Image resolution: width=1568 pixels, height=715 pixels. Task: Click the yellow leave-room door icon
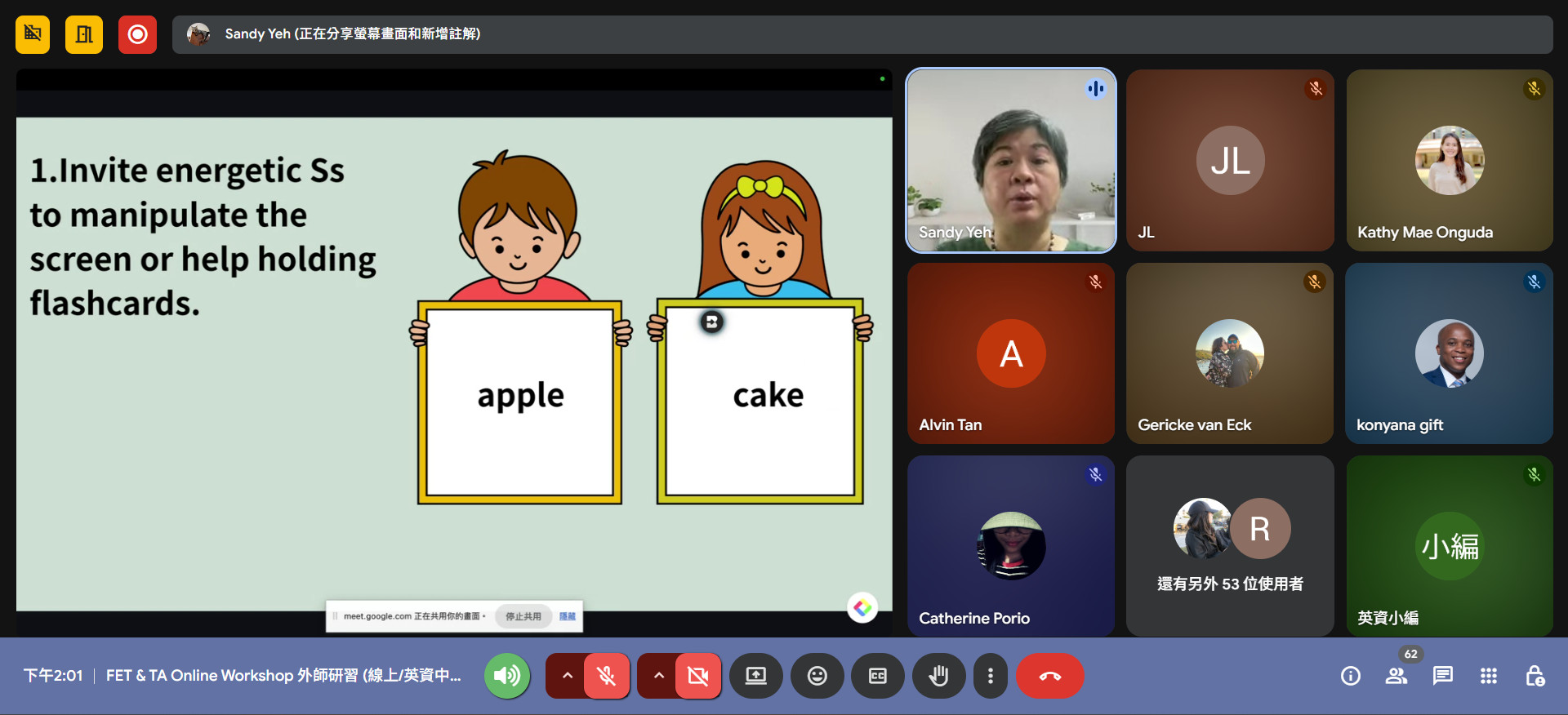coord(84,34)
